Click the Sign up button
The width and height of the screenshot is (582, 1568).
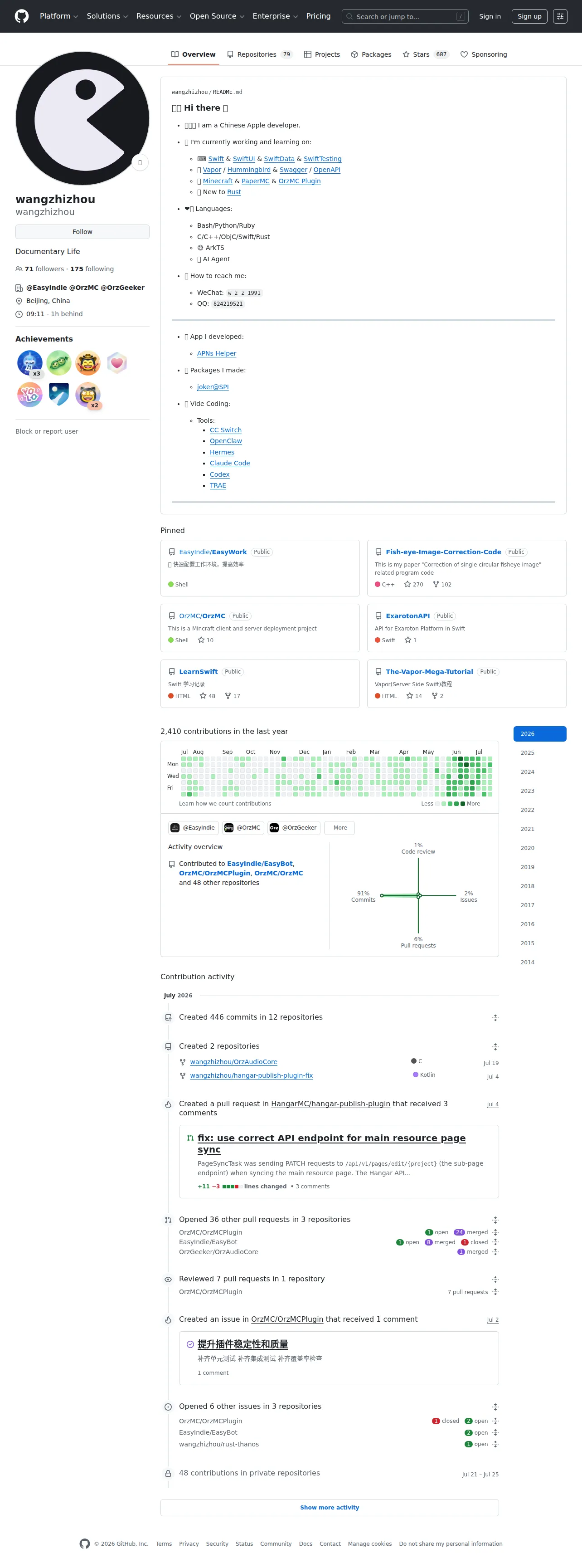click(x=530, y=16)
